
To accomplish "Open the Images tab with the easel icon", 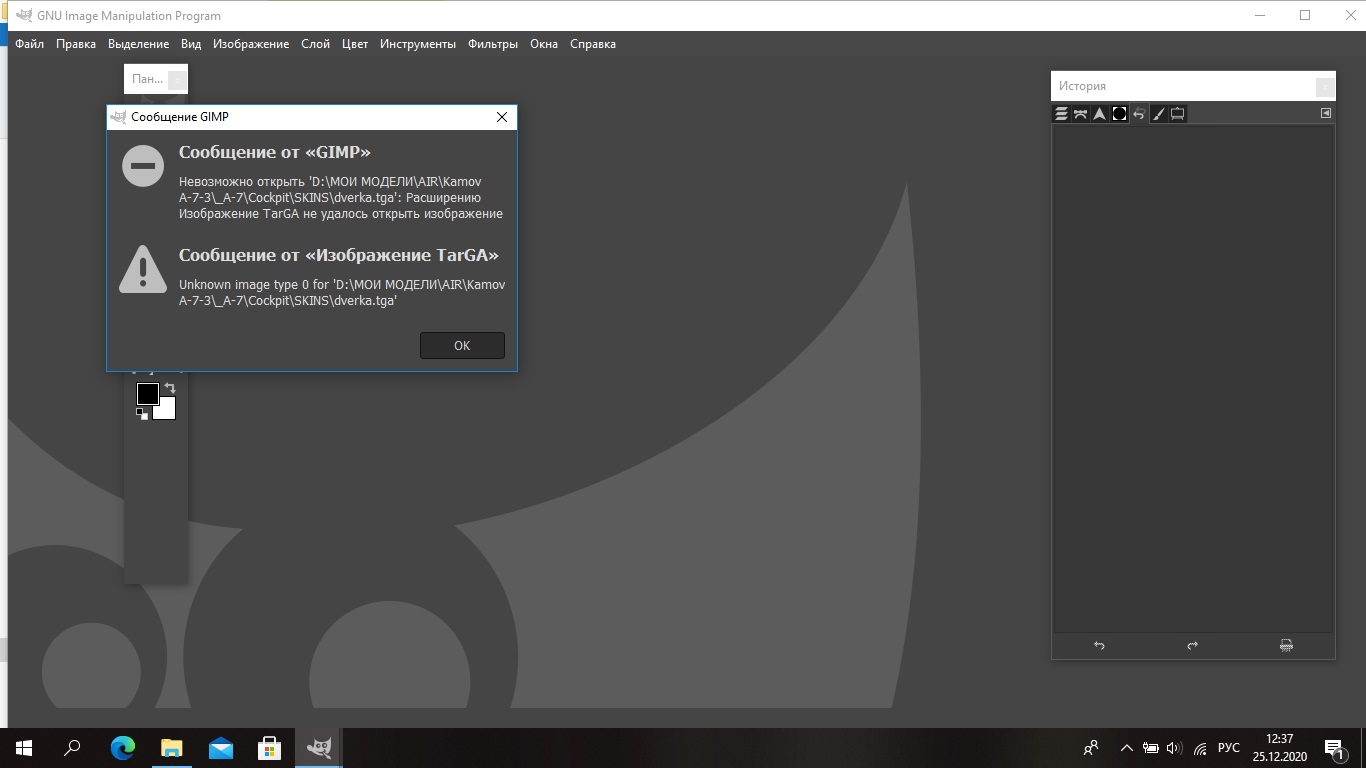I will pyautogui.click(x=1177, y=114).
